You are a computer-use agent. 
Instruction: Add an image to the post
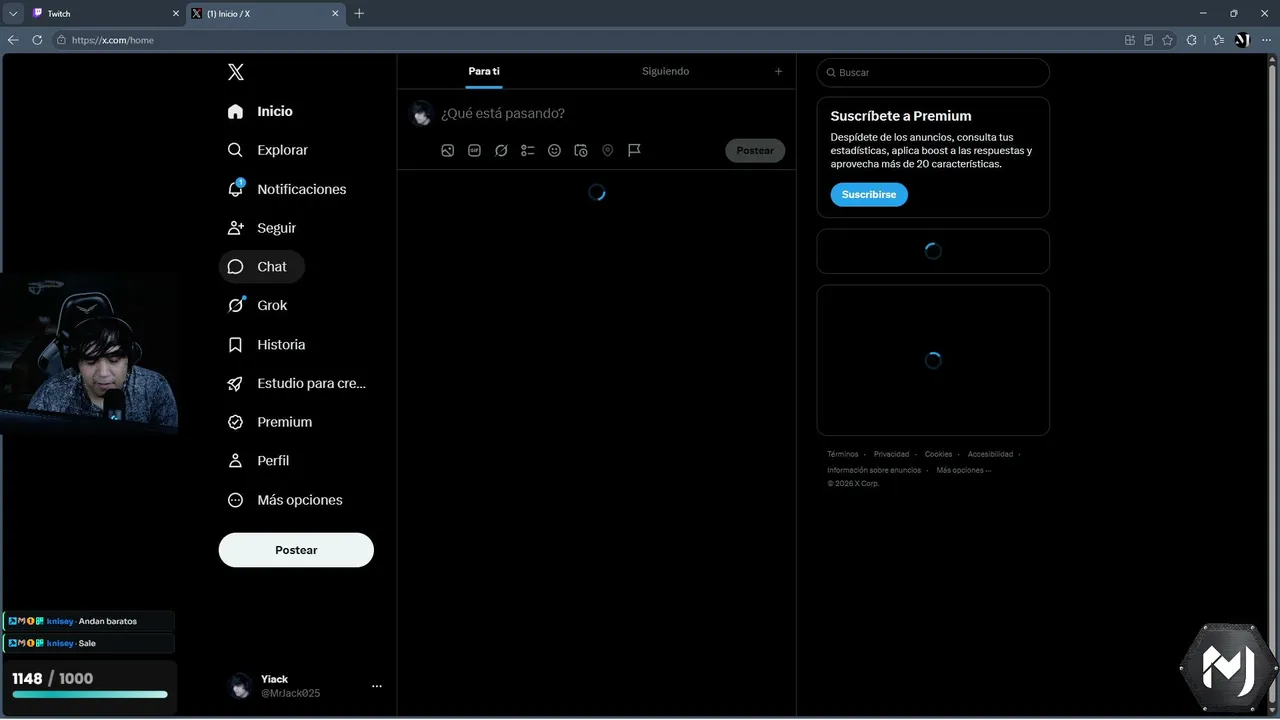pyautogui.click(x=448, y=150)
